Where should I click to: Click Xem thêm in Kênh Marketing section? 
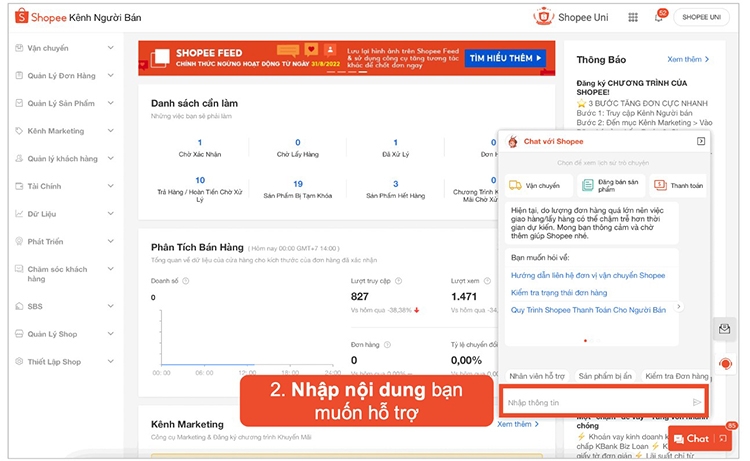pos(518,424)
